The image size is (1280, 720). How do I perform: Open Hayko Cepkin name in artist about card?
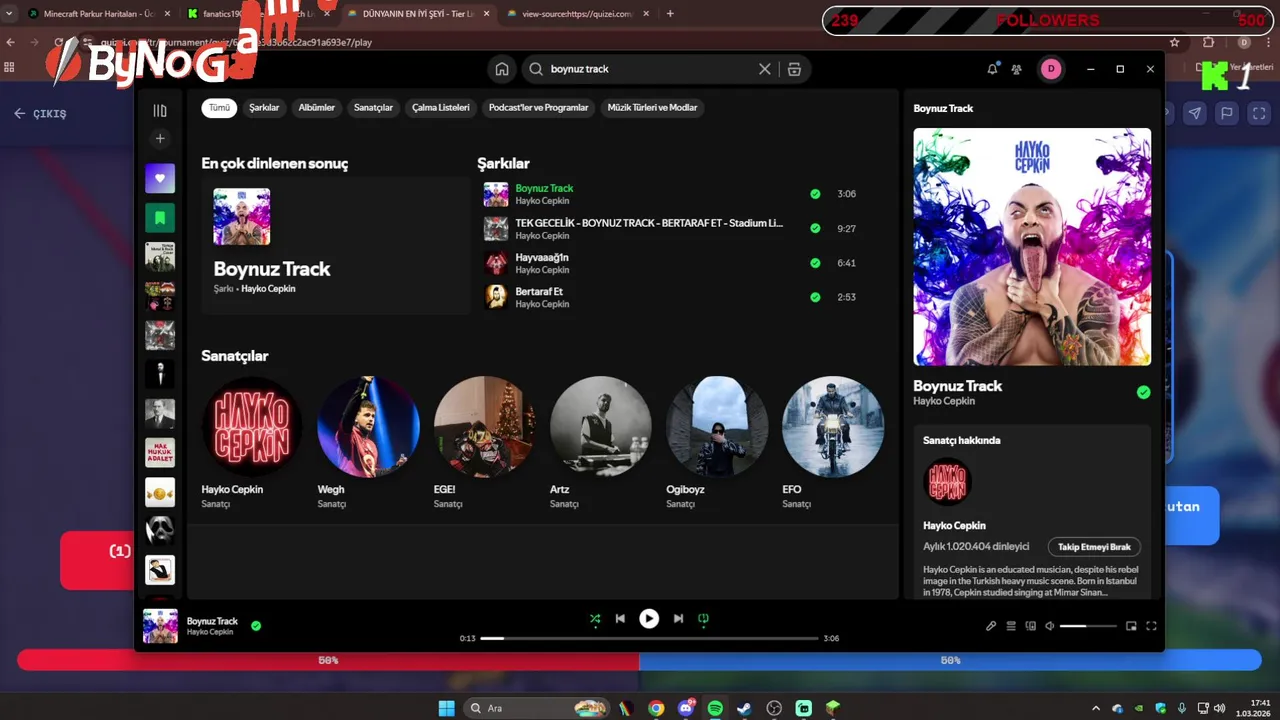(954, 525)
